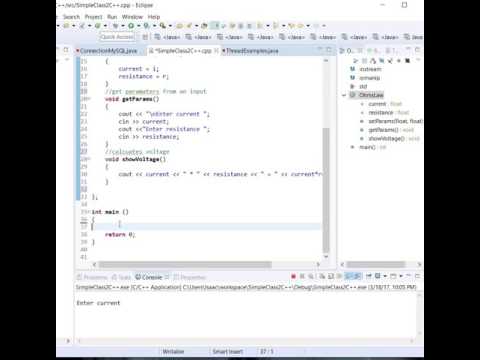480x360 pixels.
Task: Click Remove All Terminated Launches icon
Action: (x=311, y=276)
